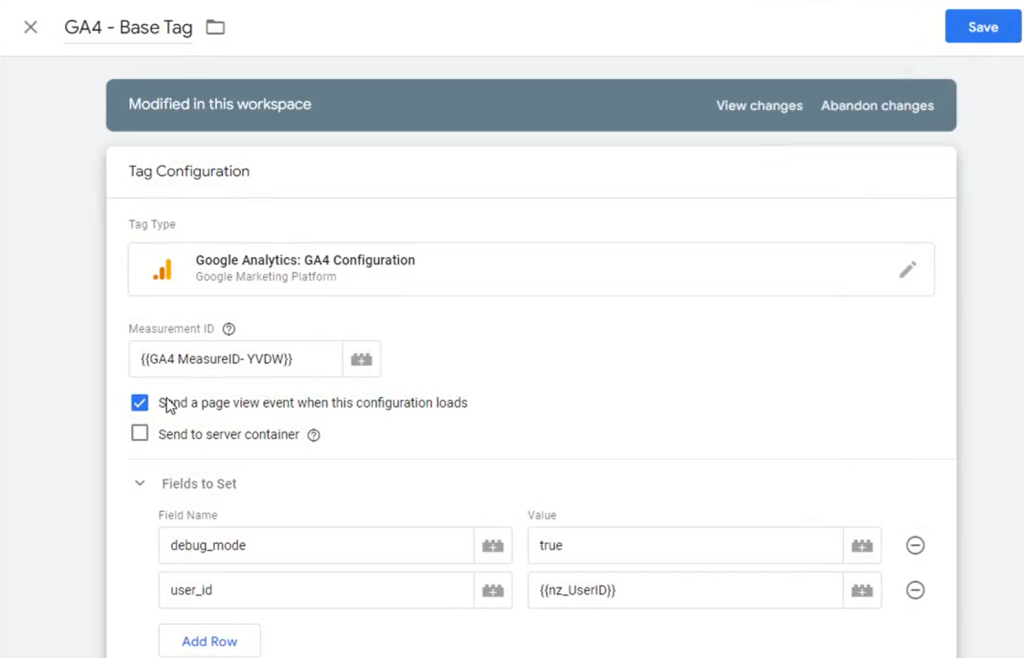This screenshot has width=1024, height=658.
Task: Click the folder icon next to the tag name
Action: tap(215, 28)
